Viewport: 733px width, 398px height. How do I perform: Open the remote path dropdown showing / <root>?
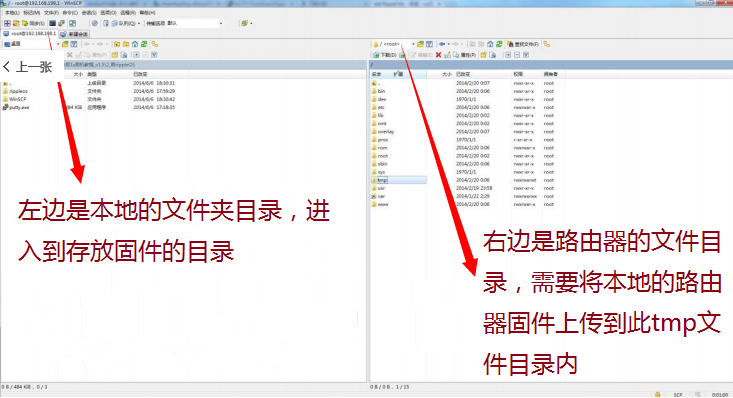(394, 44)
